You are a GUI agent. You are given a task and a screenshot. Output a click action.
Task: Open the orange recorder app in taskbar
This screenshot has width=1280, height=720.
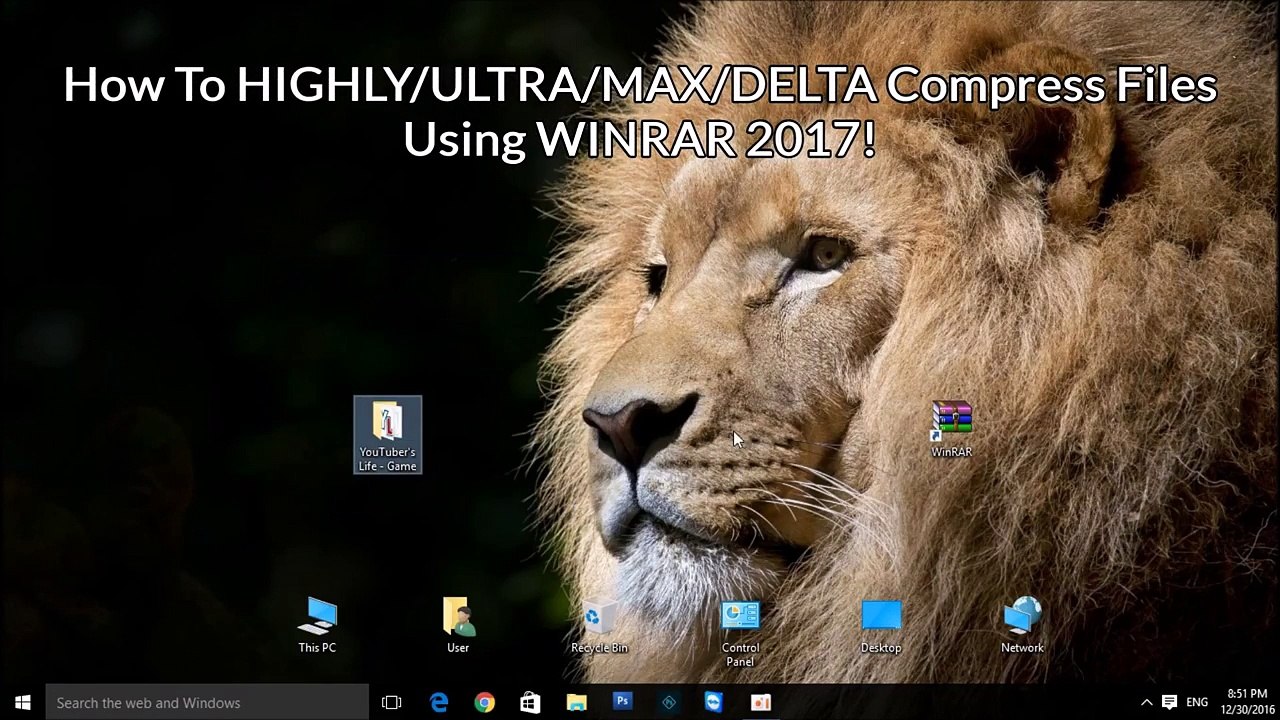(x=761, y=702)
